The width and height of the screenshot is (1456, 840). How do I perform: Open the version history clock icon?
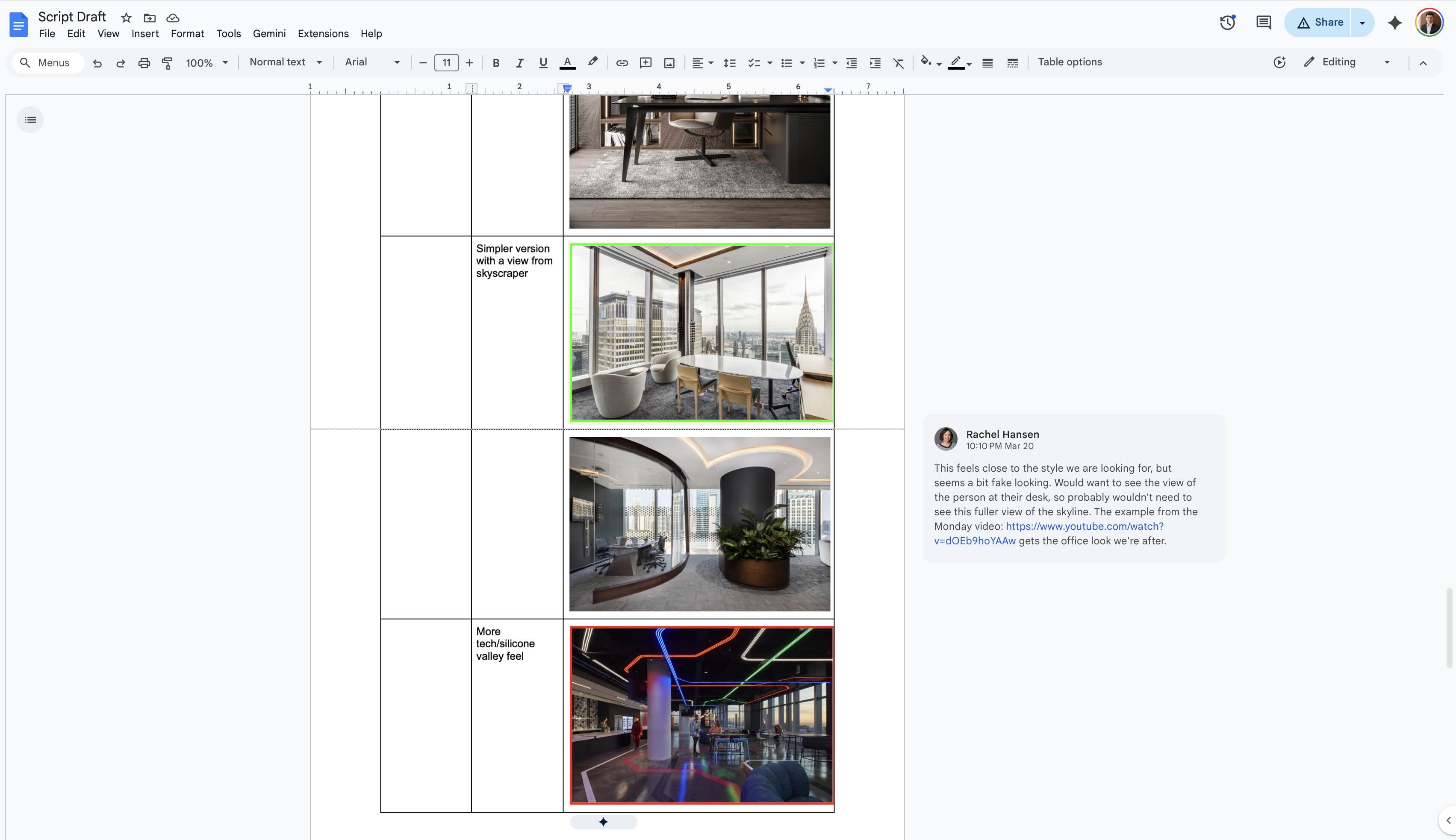coord(1227,23)
